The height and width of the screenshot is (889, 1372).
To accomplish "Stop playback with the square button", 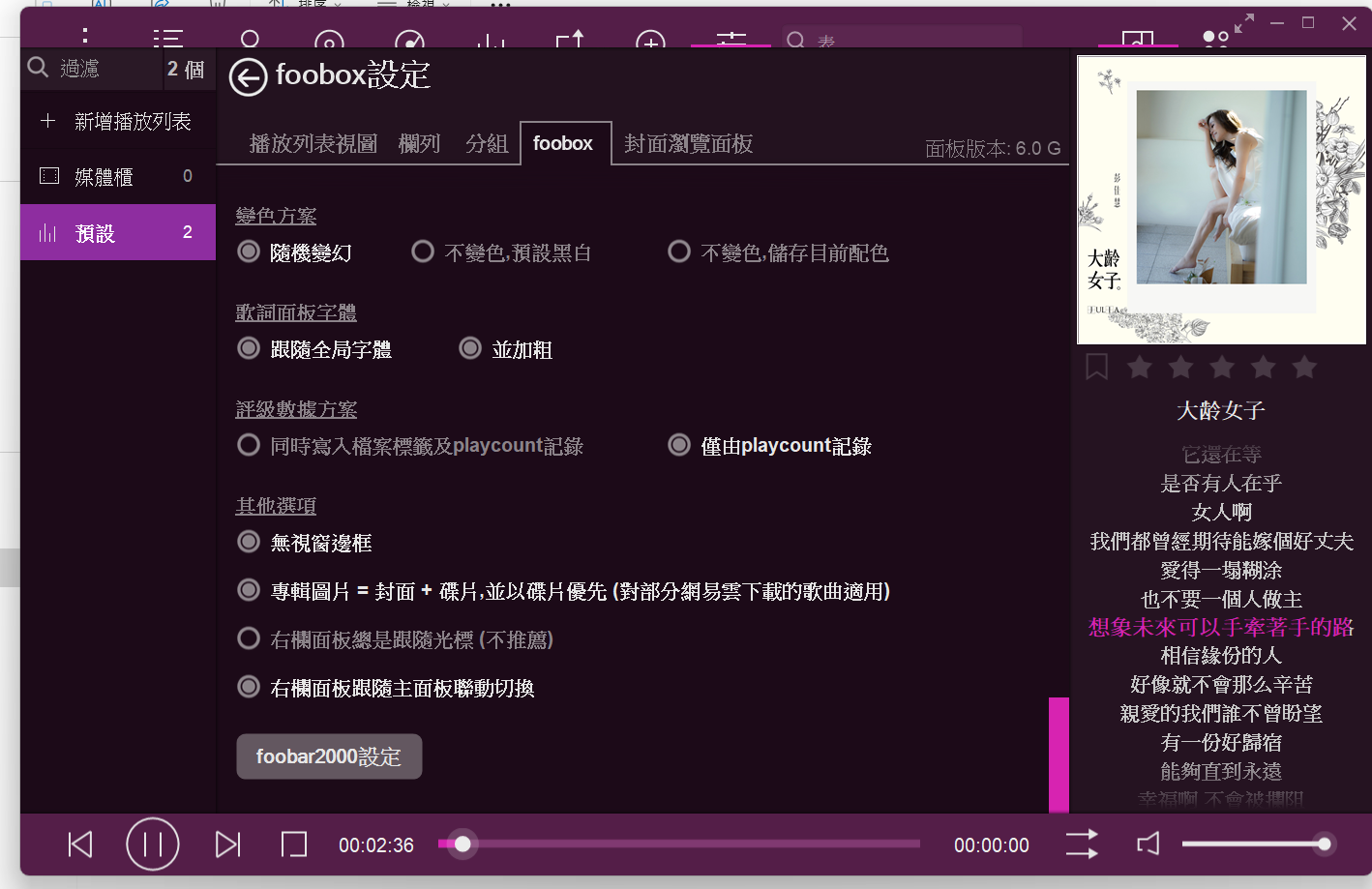I will point(294,845).
